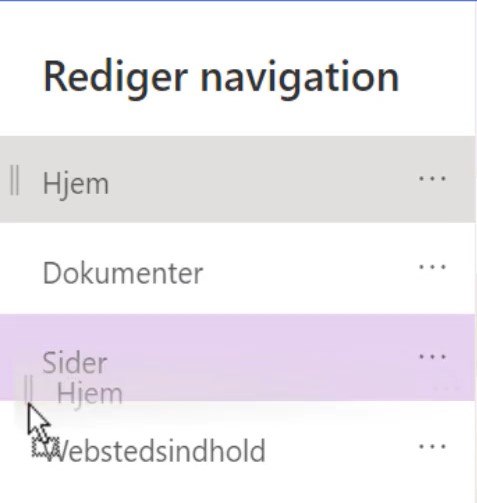The width and height of the screenshot is (477, 503).
Task: Select the Hjem navigation item
Action: (x=76, y=184)
